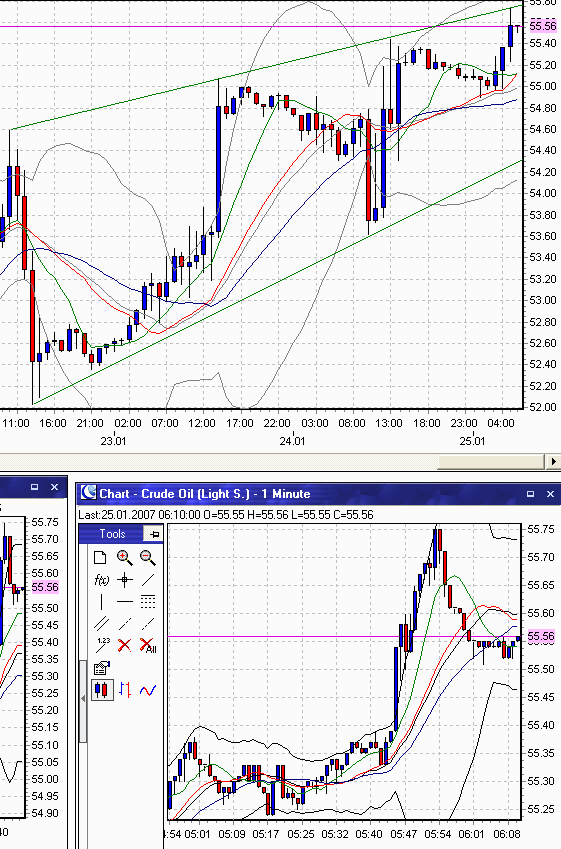Click the 'Last:25.01.2007 06:10:00' info line
This screenshot has width=561, height=849.
(x=226, y=514)
